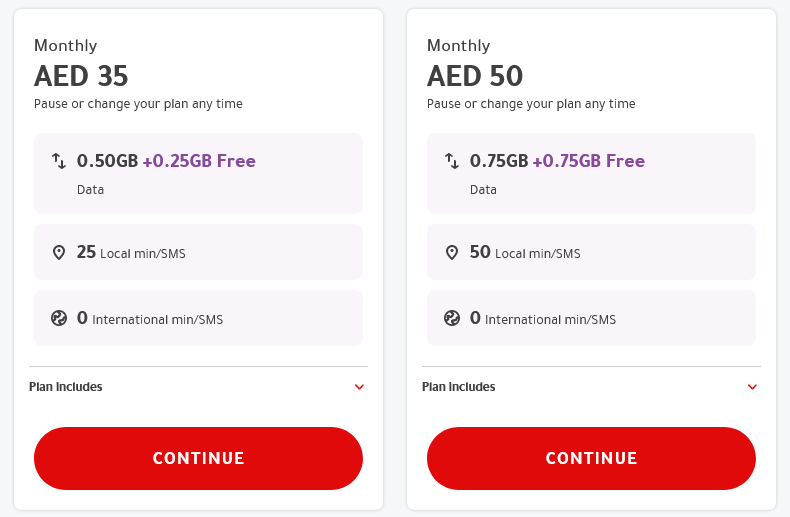
Task: Click the data transfer arrows icon in AED 50 plan
Action: click(x=452, y=161)
